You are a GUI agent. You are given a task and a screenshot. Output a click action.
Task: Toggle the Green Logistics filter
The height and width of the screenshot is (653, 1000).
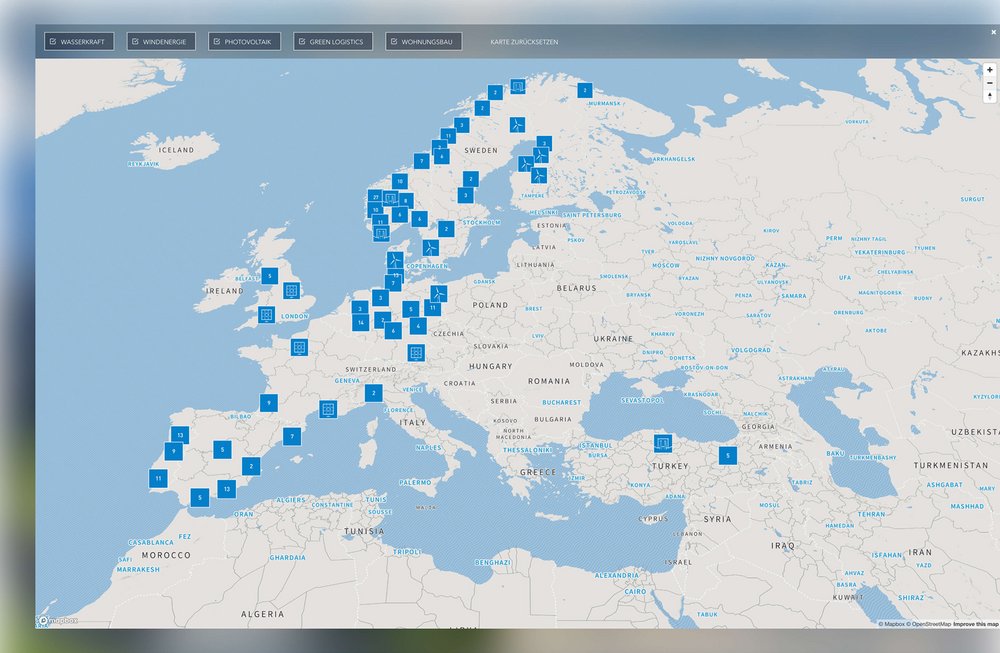[x=333, y=41]
